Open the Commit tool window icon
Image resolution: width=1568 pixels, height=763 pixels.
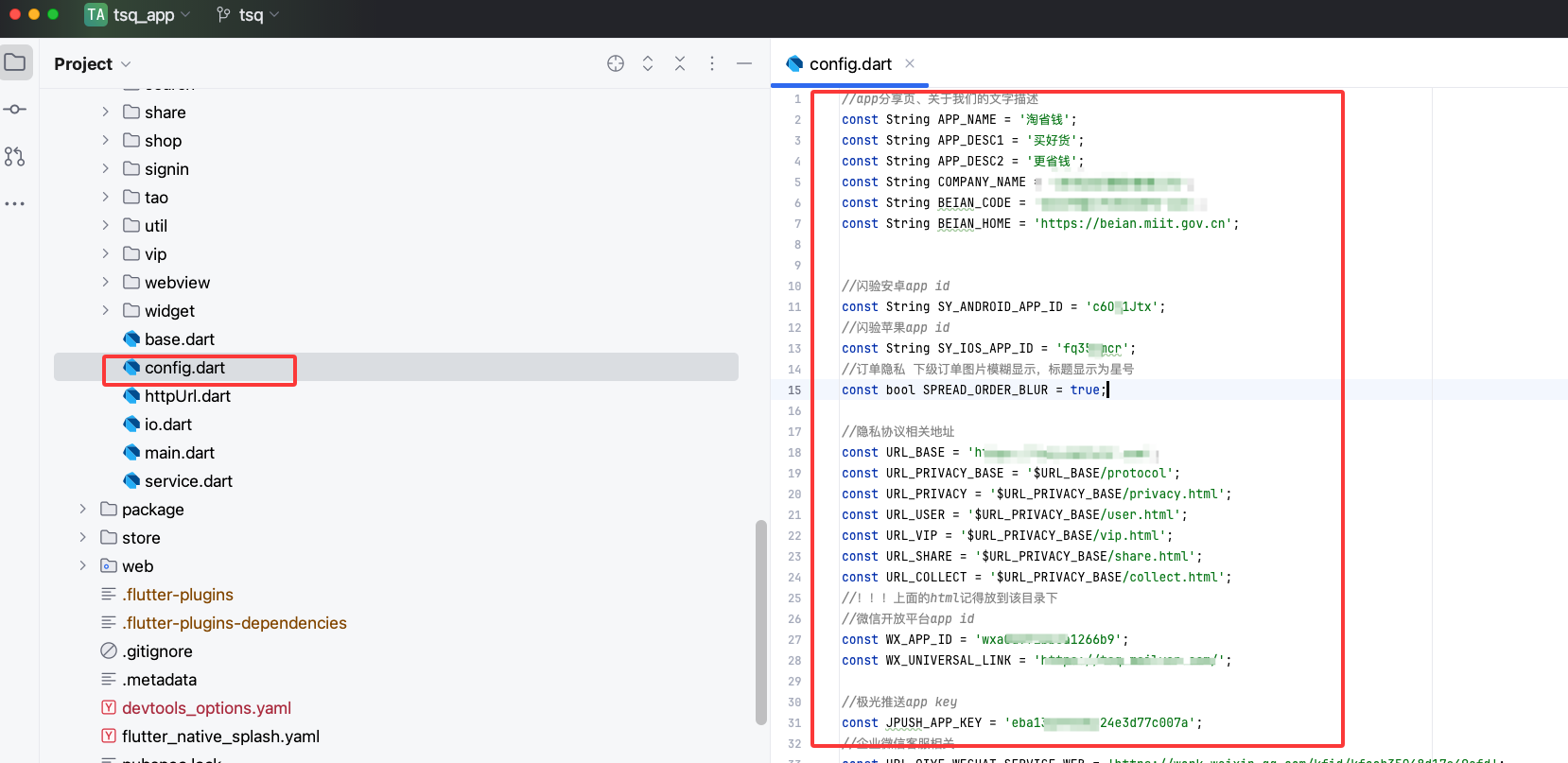pyautogui.click(x=15, y=110)
